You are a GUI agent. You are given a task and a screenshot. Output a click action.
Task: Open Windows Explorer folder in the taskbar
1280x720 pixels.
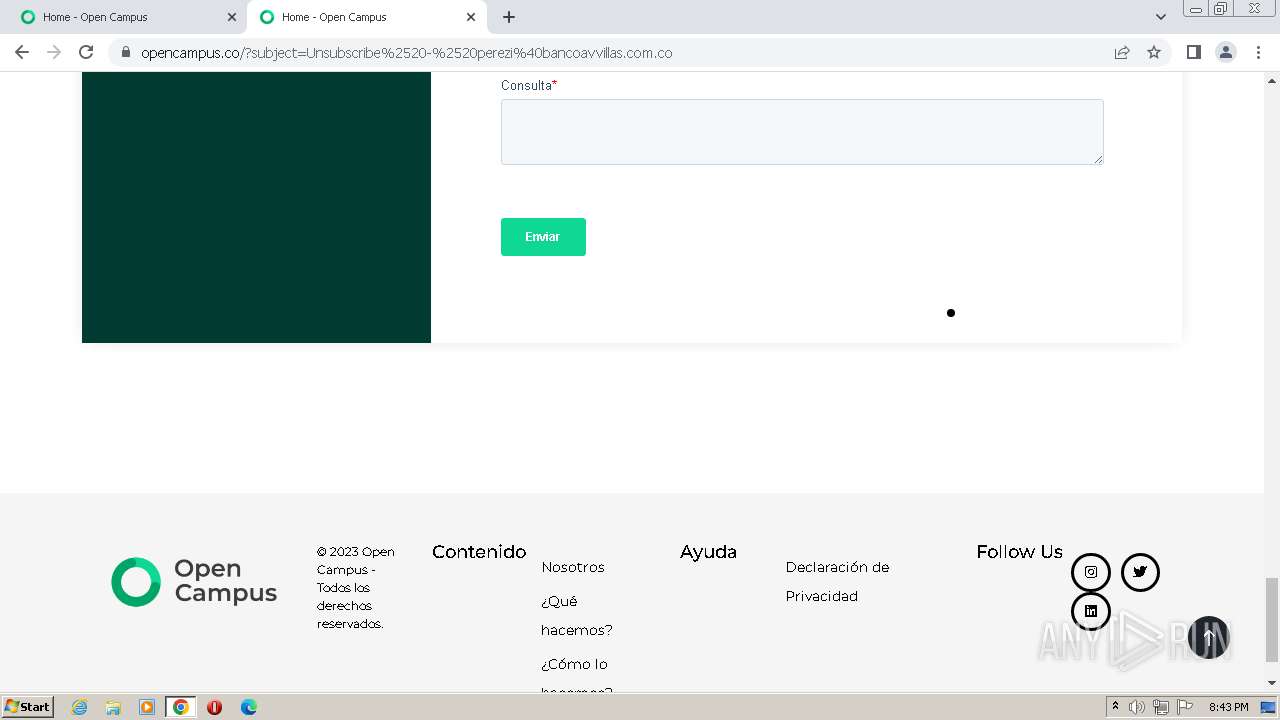(x=113, y=707)
